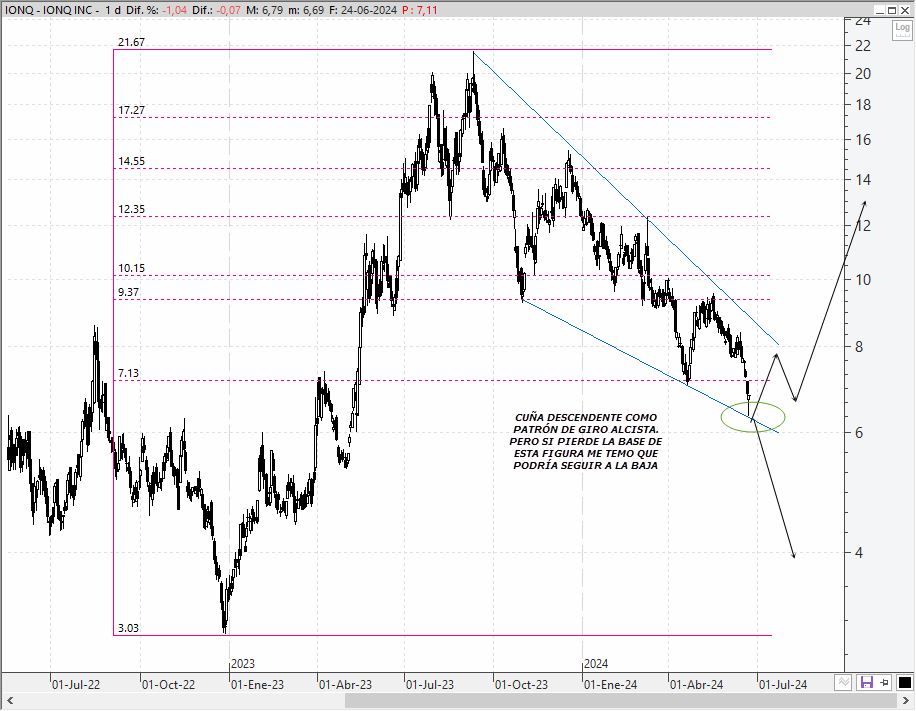
Task: Click the 10 price axis label
Action: coord(862,280)
